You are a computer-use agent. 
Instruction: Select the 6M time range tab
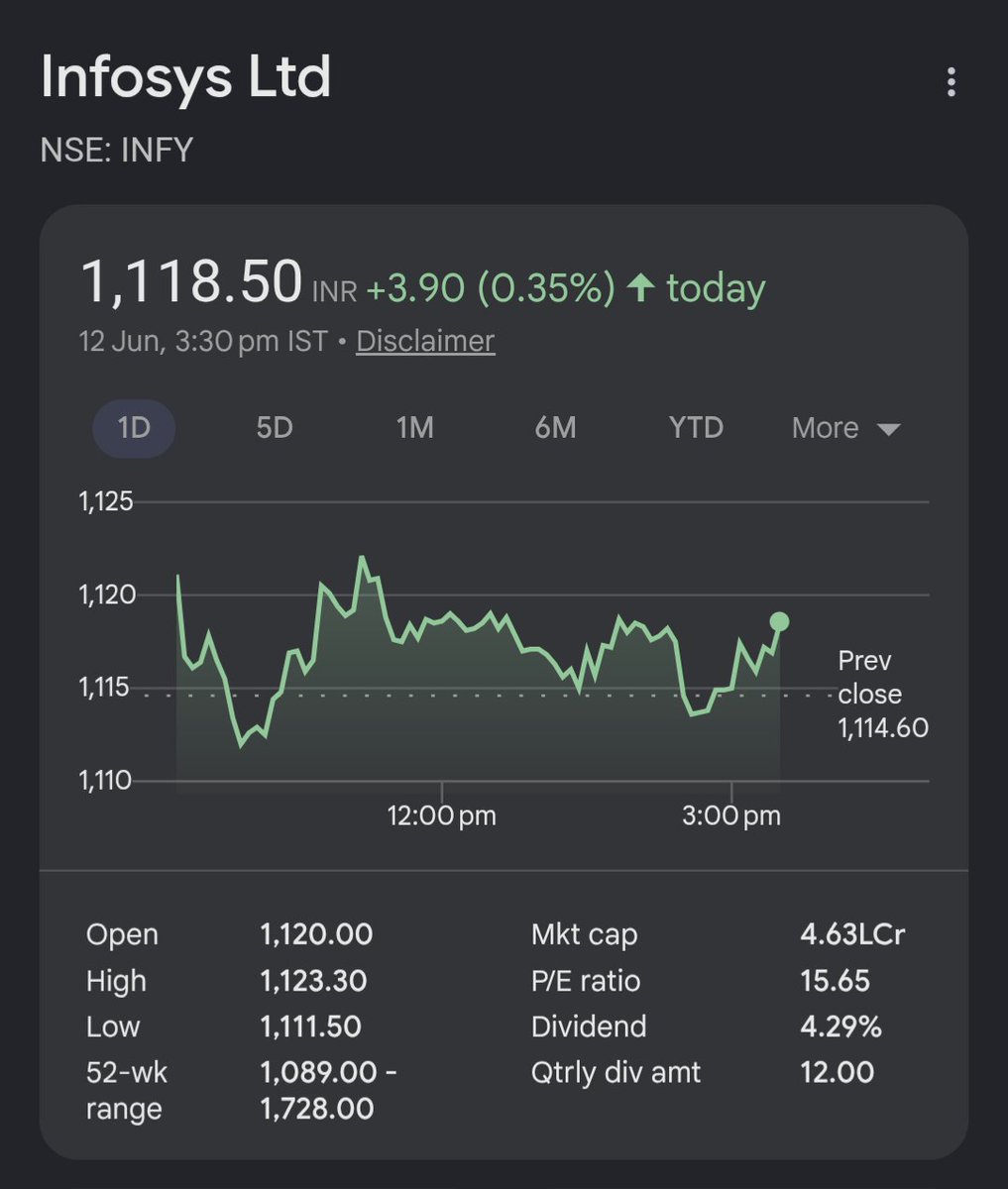555,428
